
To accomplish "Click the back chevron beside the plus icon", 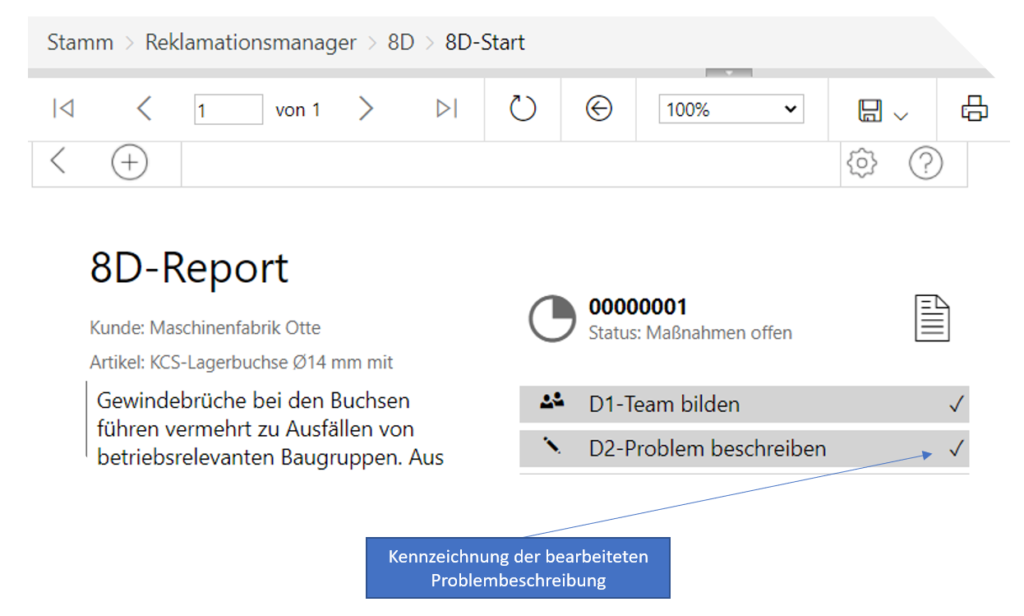I will click(58, 161).
